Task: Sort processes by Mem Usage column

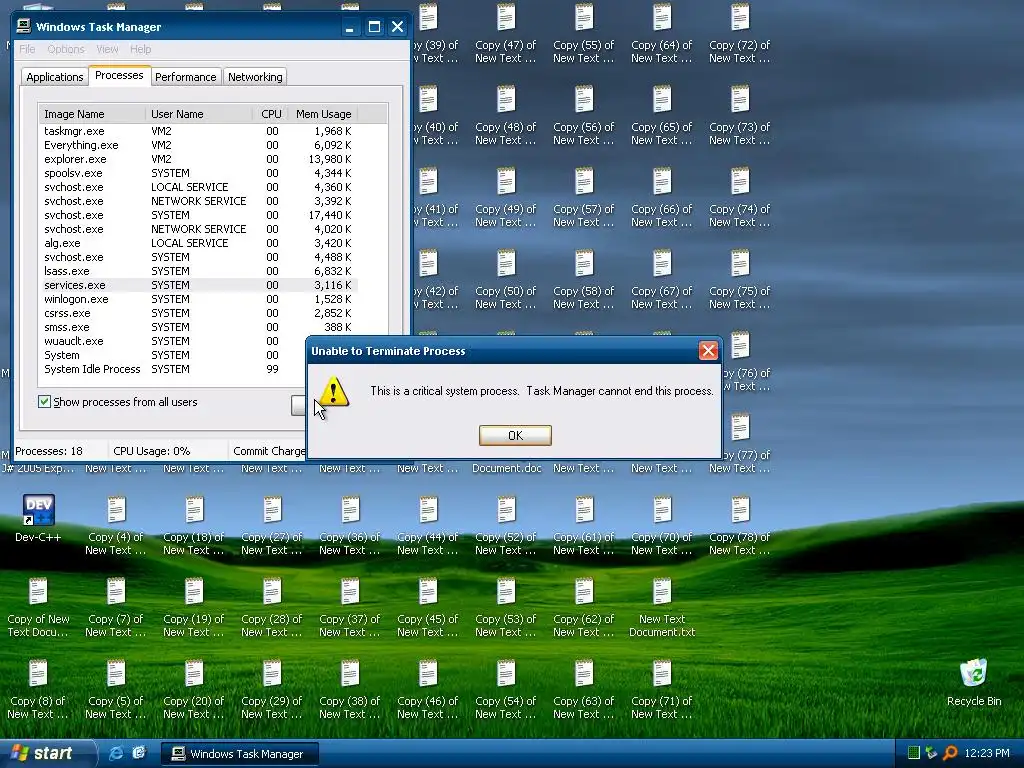Action: (323, 114)
